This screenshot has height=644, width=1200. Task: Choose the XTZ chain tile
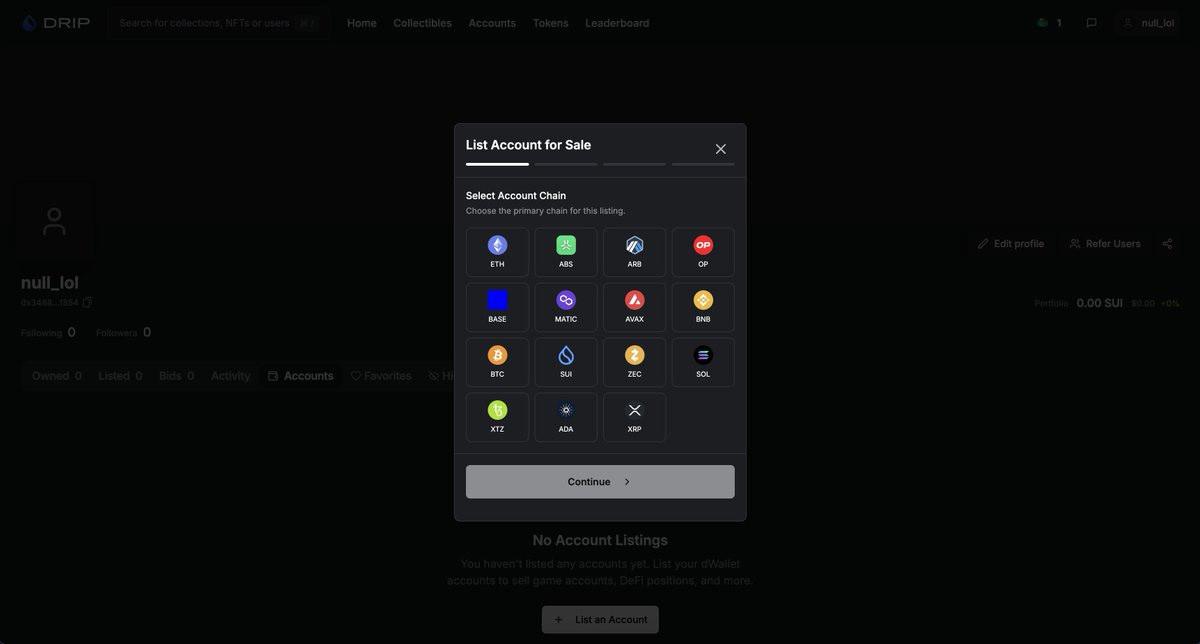point(497,417)
